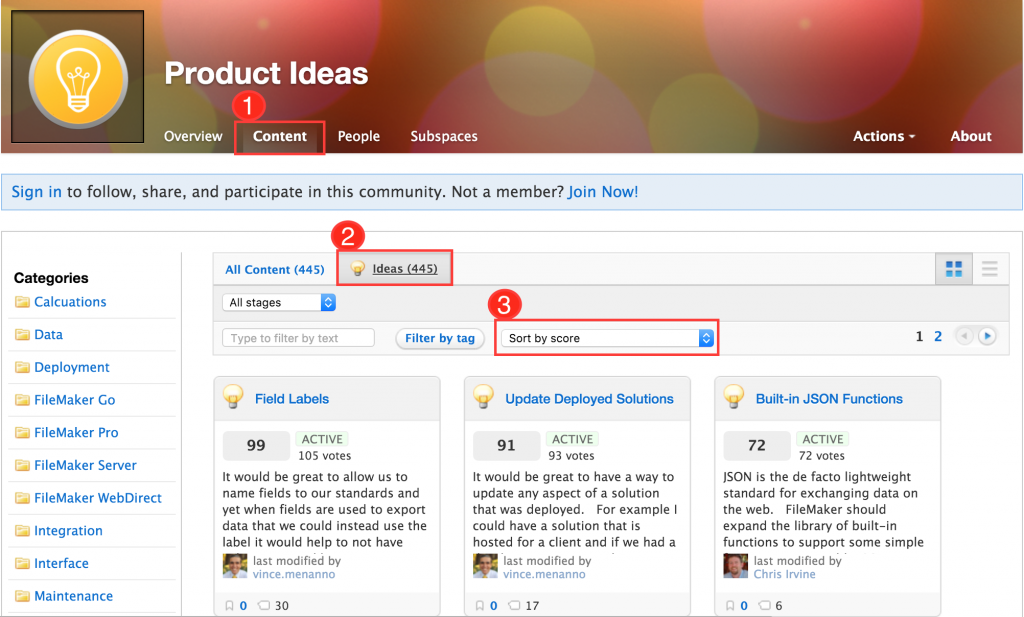Click the text filter input field
Screen dimensions: 1024x617
coord(297,337)
